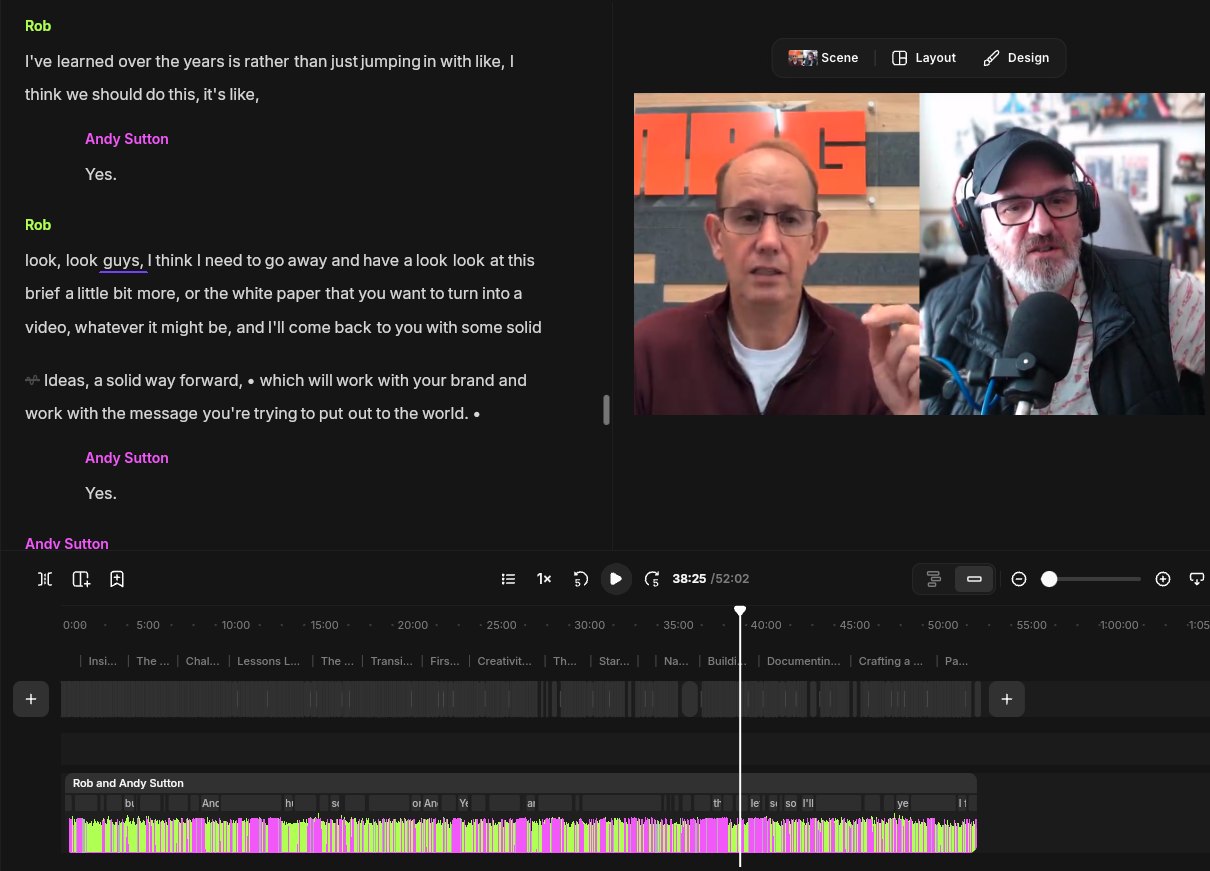Screen dimensions: 1210x871
Task: Click the second 'Rob' speaker label
Action: point(38,225)
